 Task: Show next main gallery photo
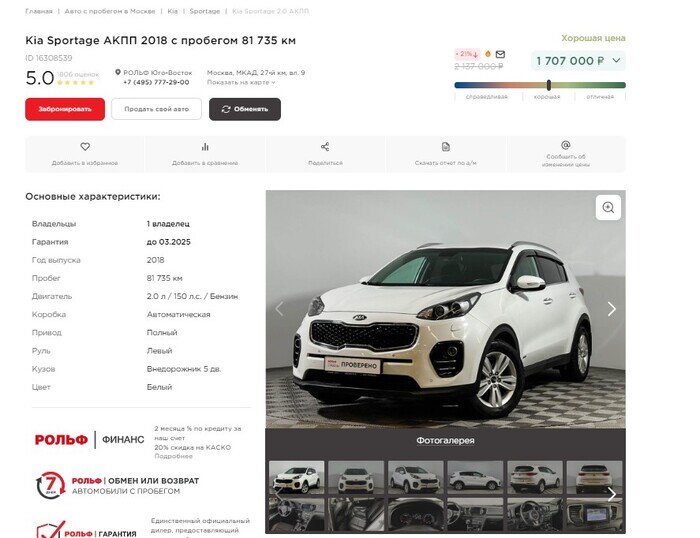coord(612,309)
